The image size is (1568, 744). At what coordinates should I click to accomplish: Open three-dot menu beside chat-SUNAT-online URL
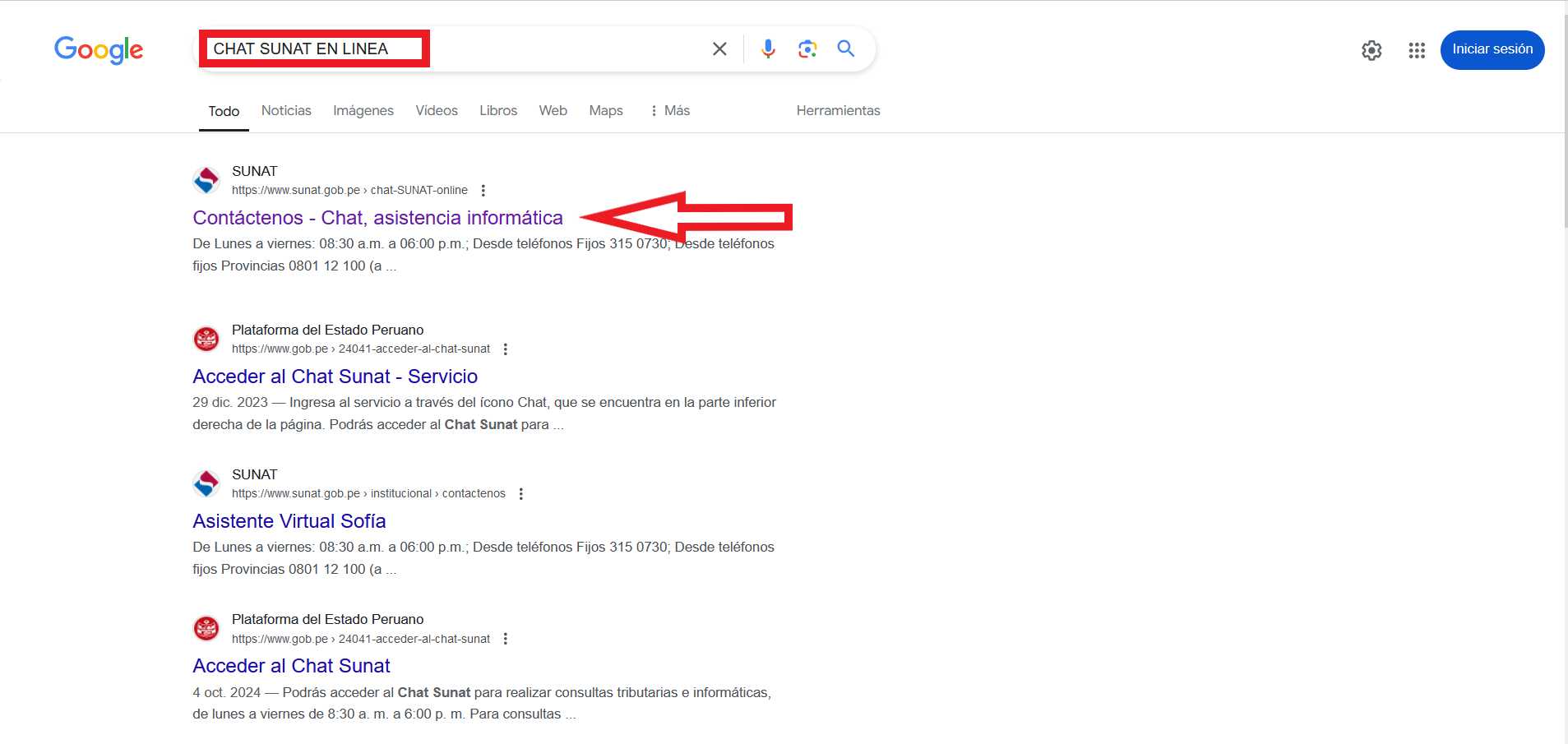[483, 191]
